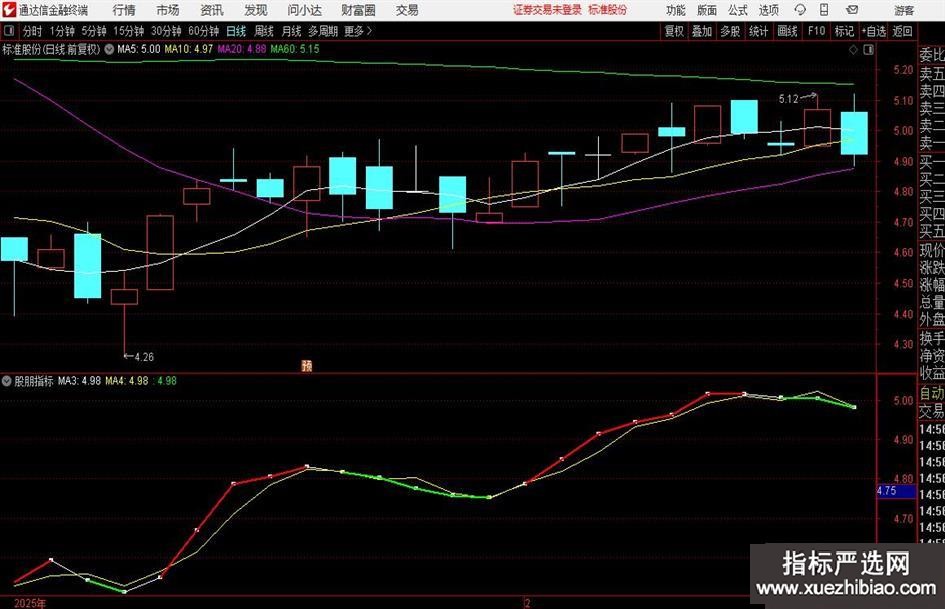
Task: Open the 选项 menu
Action: click(768, 10)
